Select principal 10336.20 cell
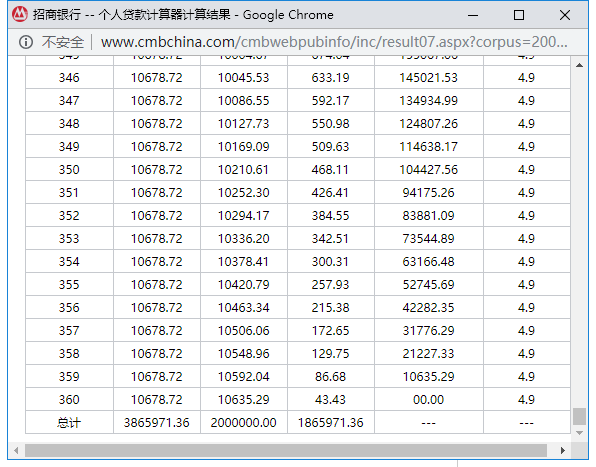Screen dimensions: 596x467 point(244,239)
